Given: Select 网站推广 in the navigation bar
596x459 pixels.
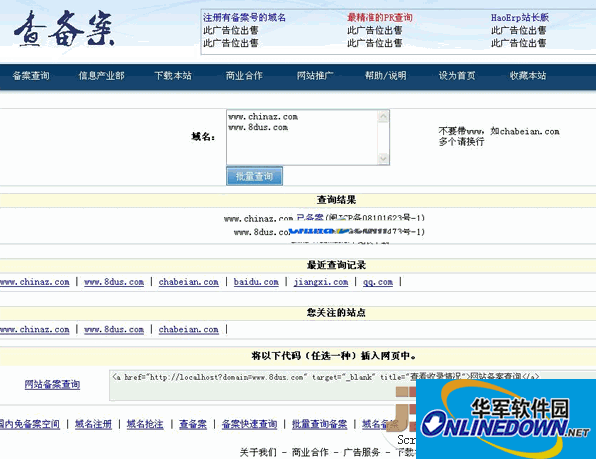Looking at the screenshot, I should pos(315,76).
